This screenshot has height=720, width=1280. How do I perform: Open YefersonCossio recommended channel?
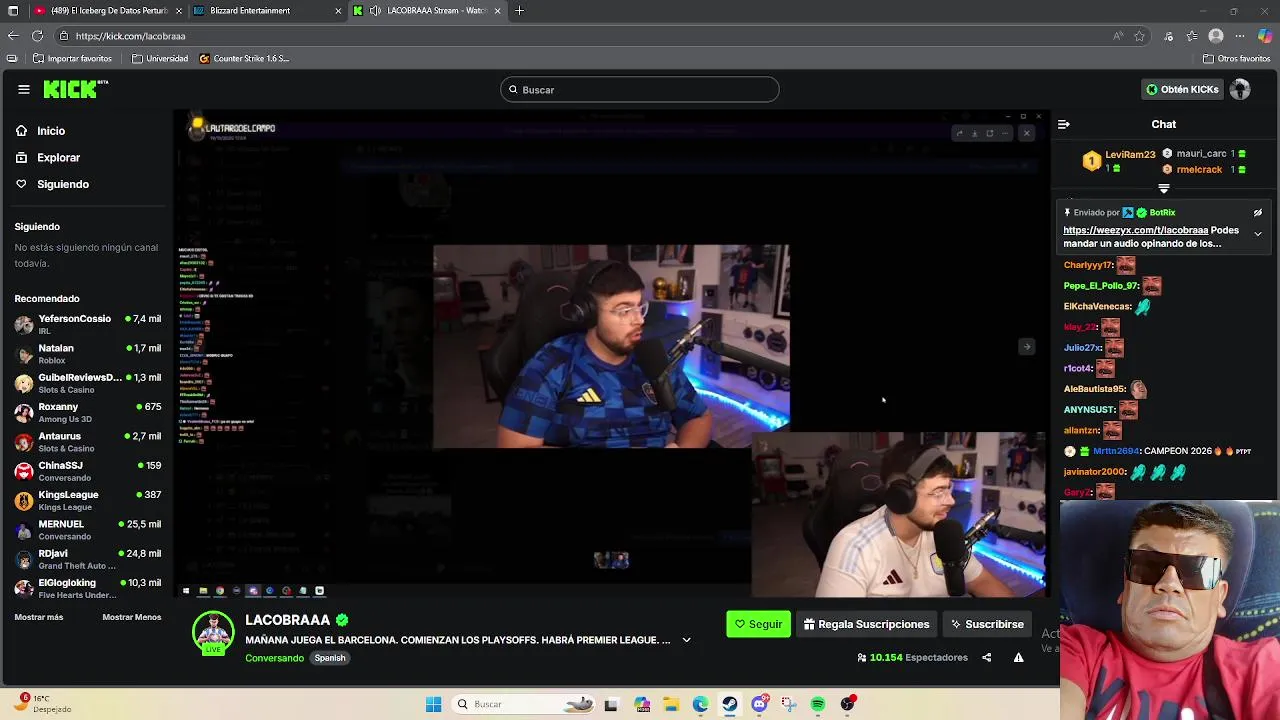(x=88, y=324)
